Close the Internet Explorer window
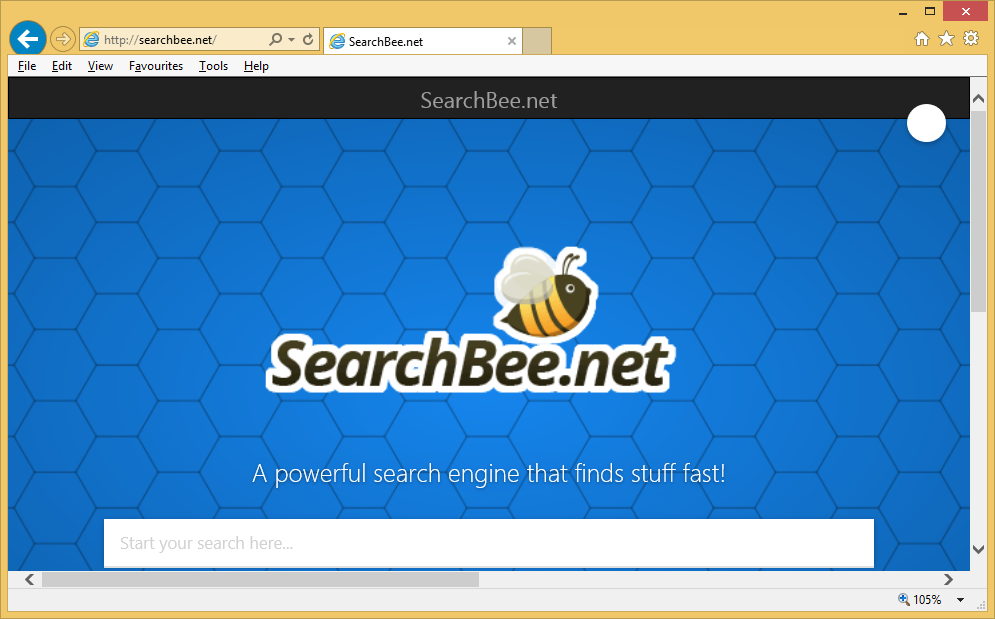 tap(966, 11)
